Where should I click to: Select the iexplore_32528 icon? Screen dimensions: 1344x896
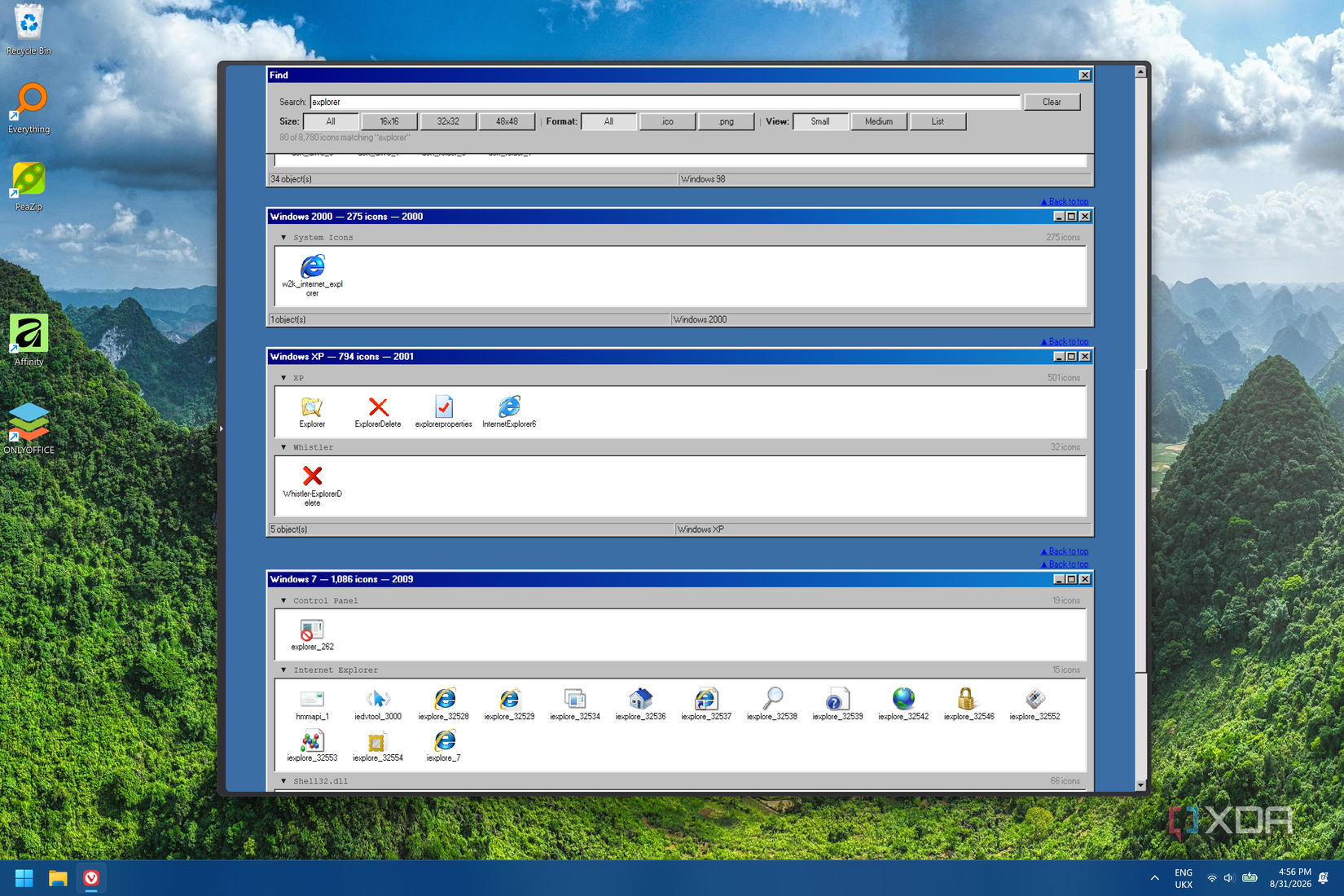(443, 705)
